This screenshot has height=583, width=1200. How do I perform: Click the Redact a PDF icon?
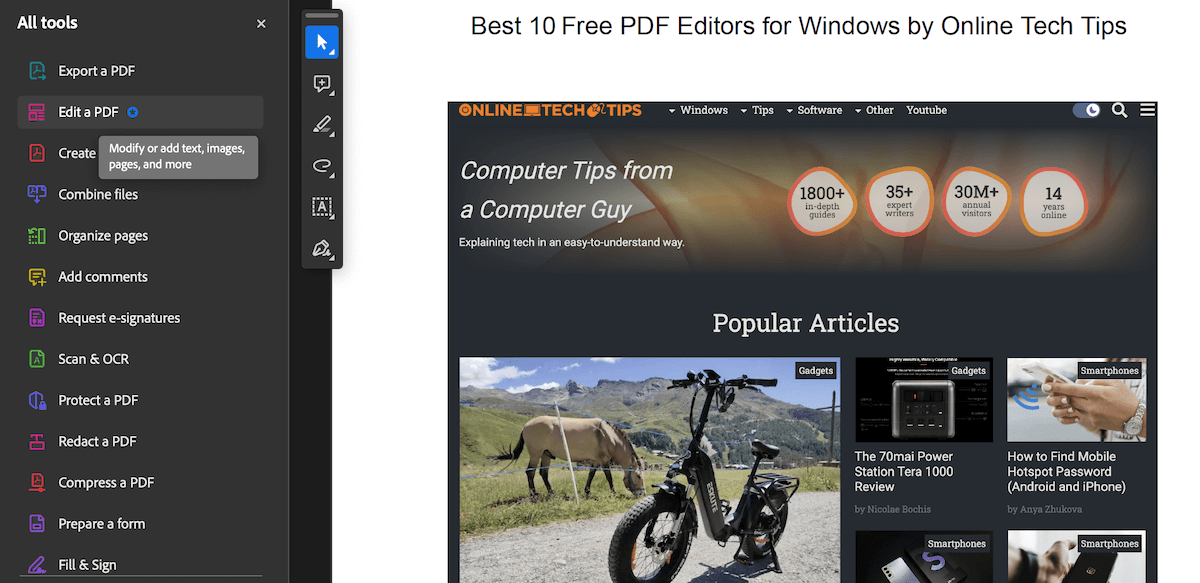point(37,441)
